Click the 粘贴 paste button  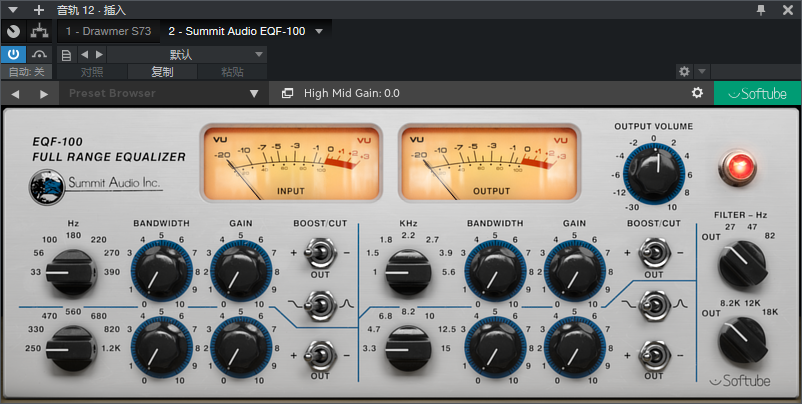coord(232,72)
